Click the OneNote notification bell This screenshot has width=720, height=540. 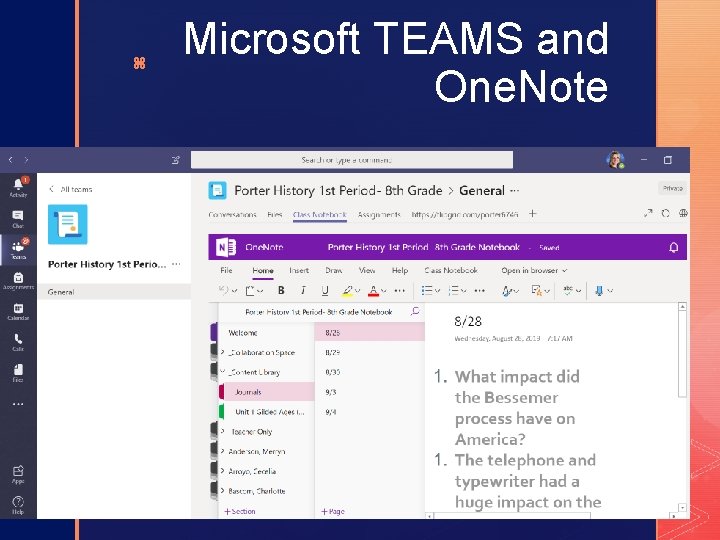click(x=673, y=248)
